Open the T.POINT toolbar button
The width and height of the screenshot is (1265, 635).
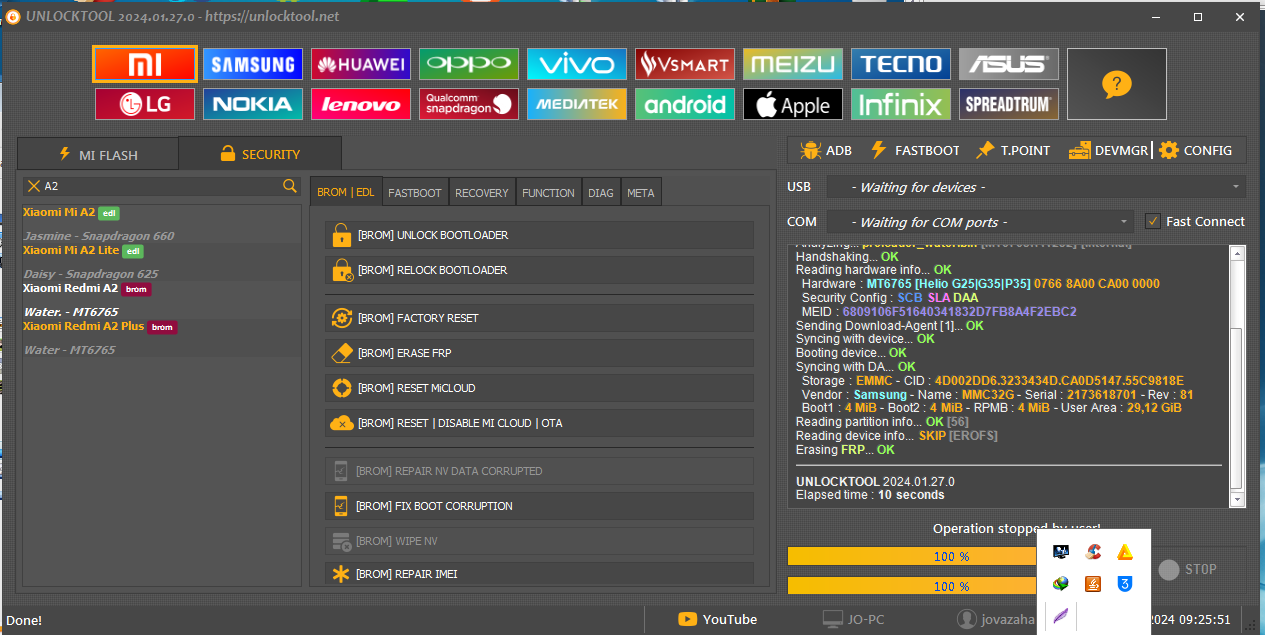click(x=1013, y=150)
